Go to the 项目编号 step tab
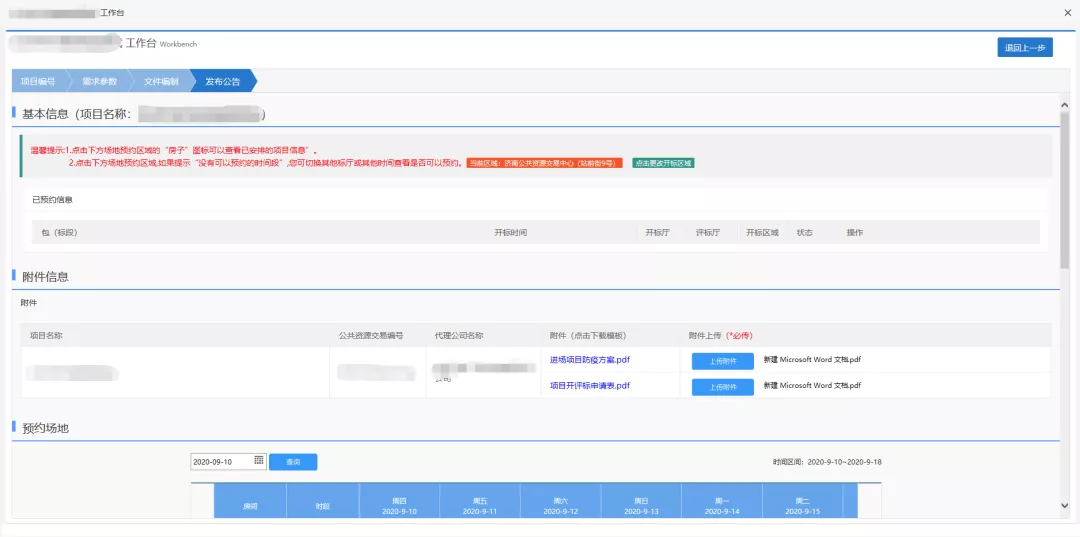This screenshot has width=1080, height=537. click(x=38, y=81)
